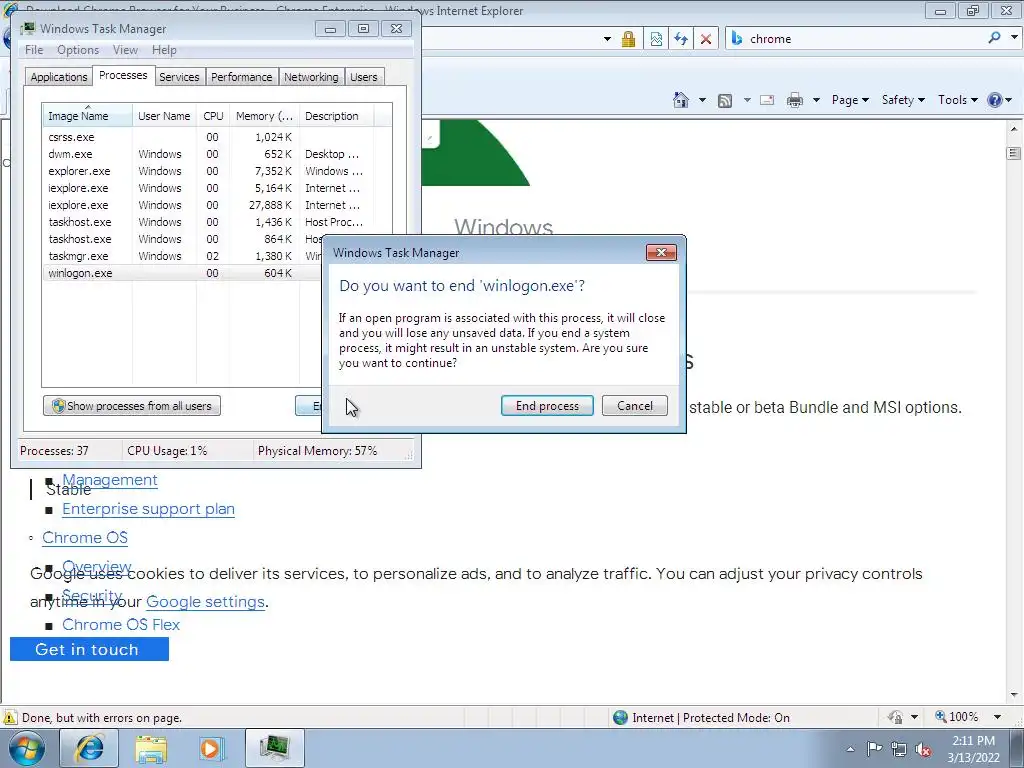Open the Tools menu dropdown

(x=958, y=100)
